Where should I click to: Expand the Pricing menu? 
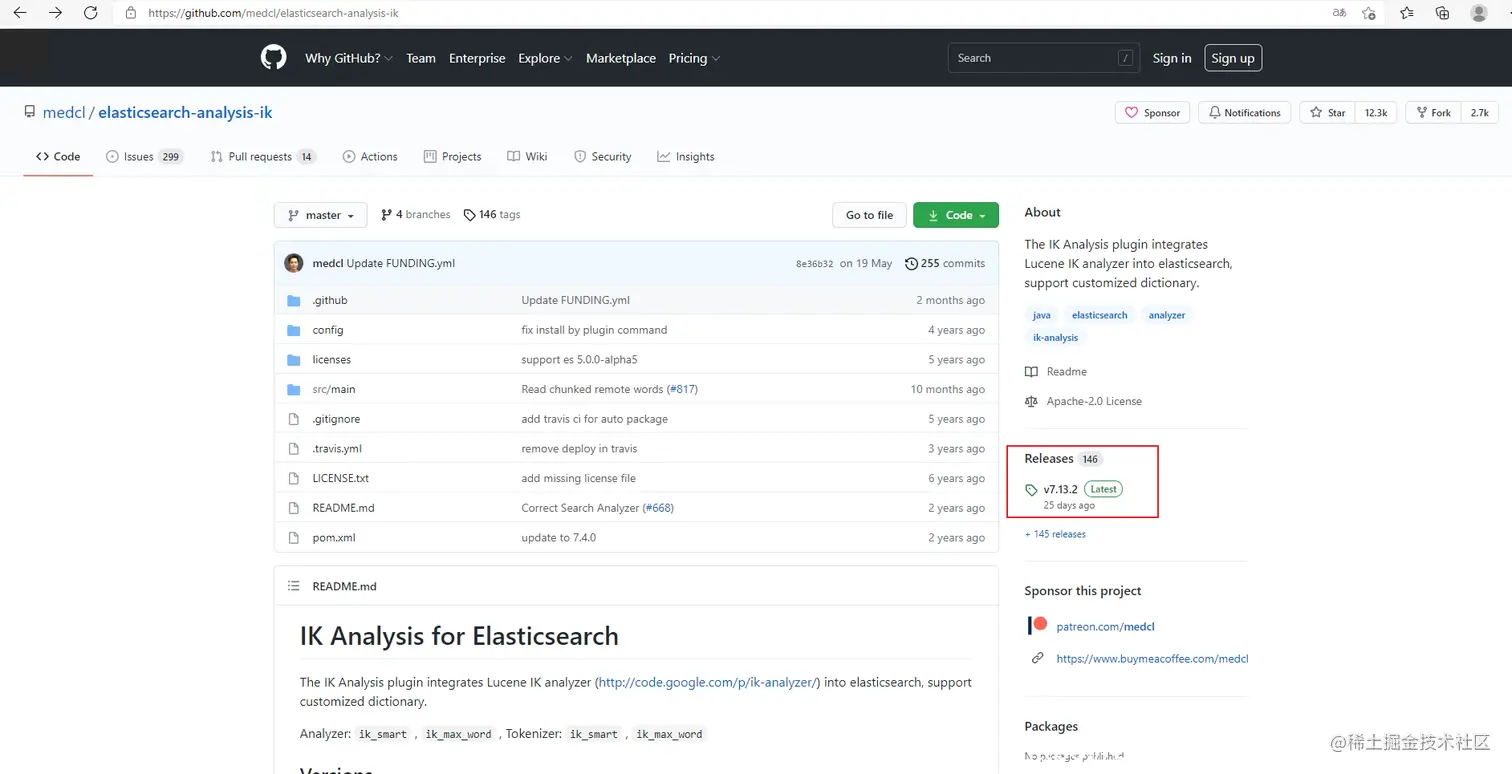[x=694, y=58]
